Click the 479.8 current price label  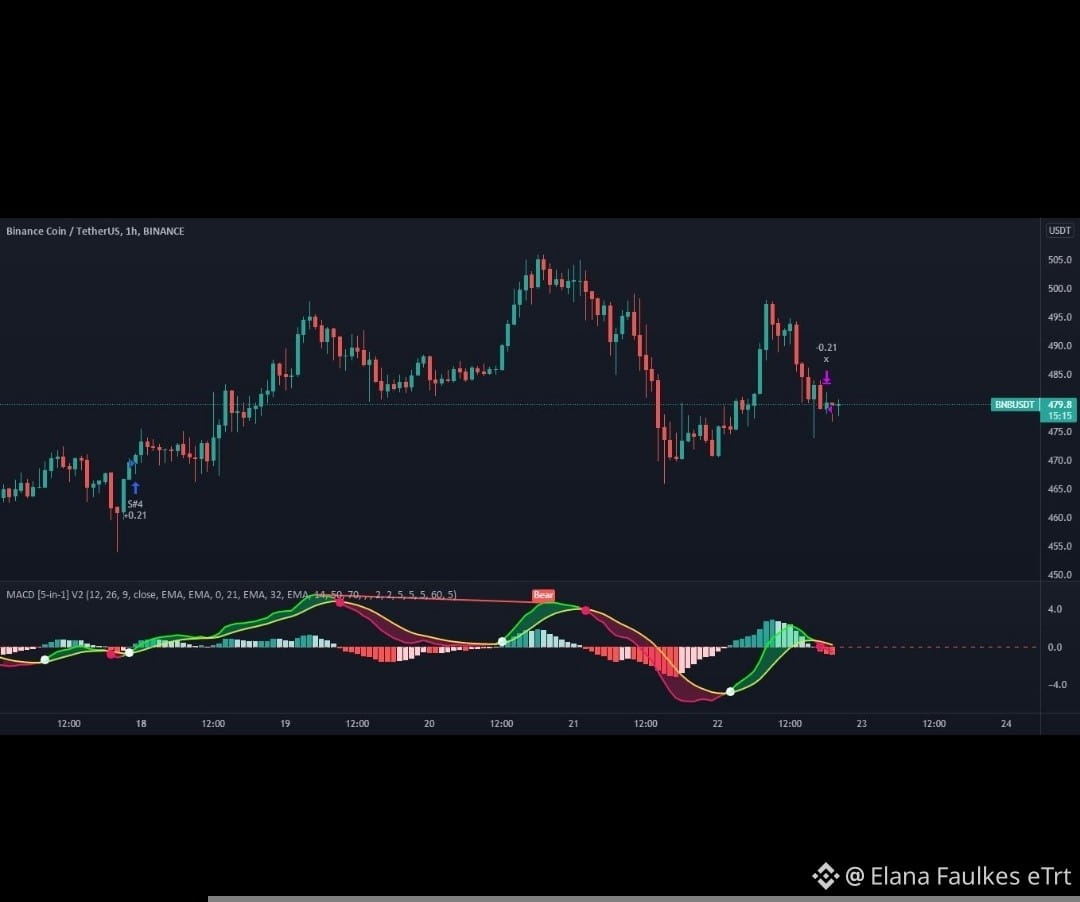[x=1059, y=405]
